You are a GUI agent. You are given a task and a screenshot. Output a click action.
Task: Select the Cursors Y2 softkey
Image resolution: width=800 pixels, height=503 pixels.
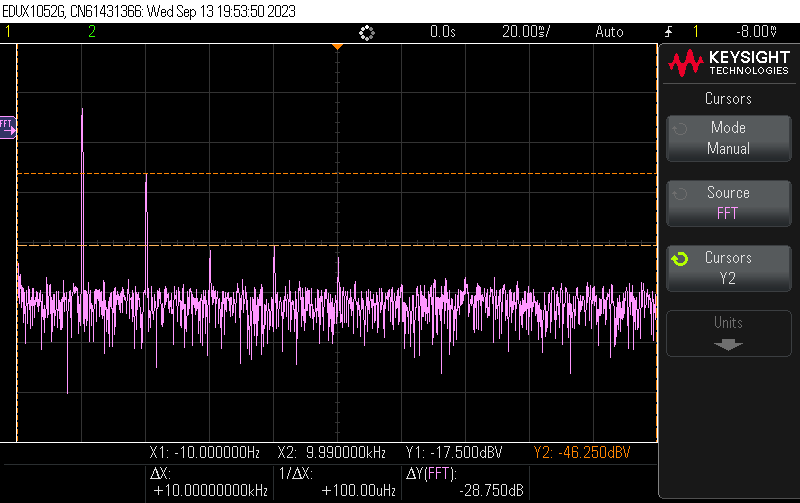pos(729,268)
